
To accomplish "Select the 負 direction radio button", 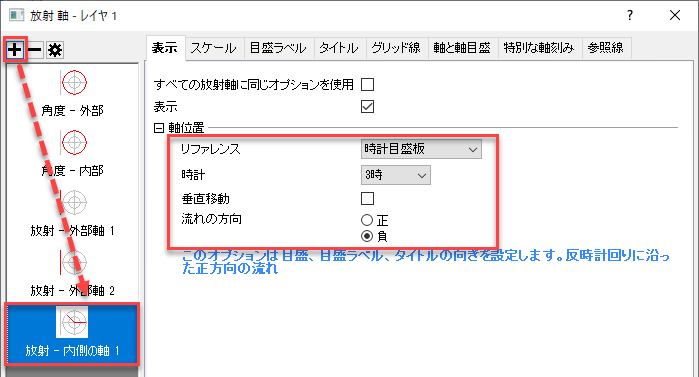I will (367, 236).
